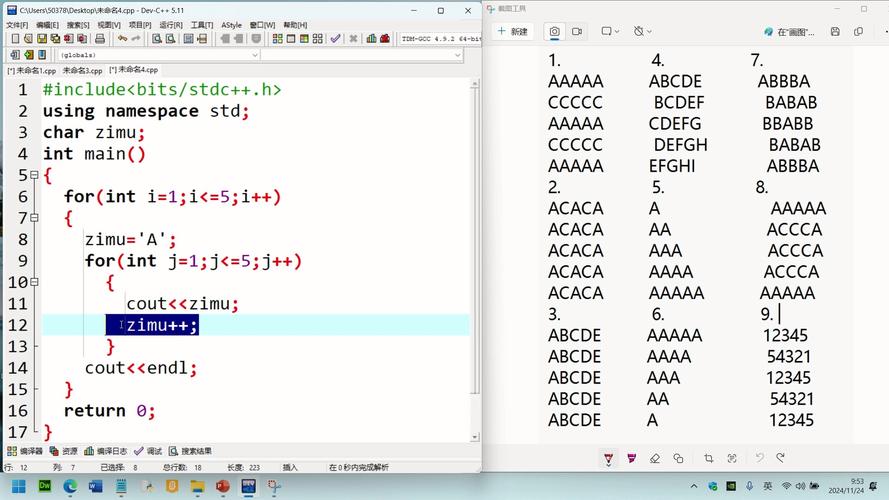Switch to camera snip mode
889x500 pixels.
(x=554, y=31)
